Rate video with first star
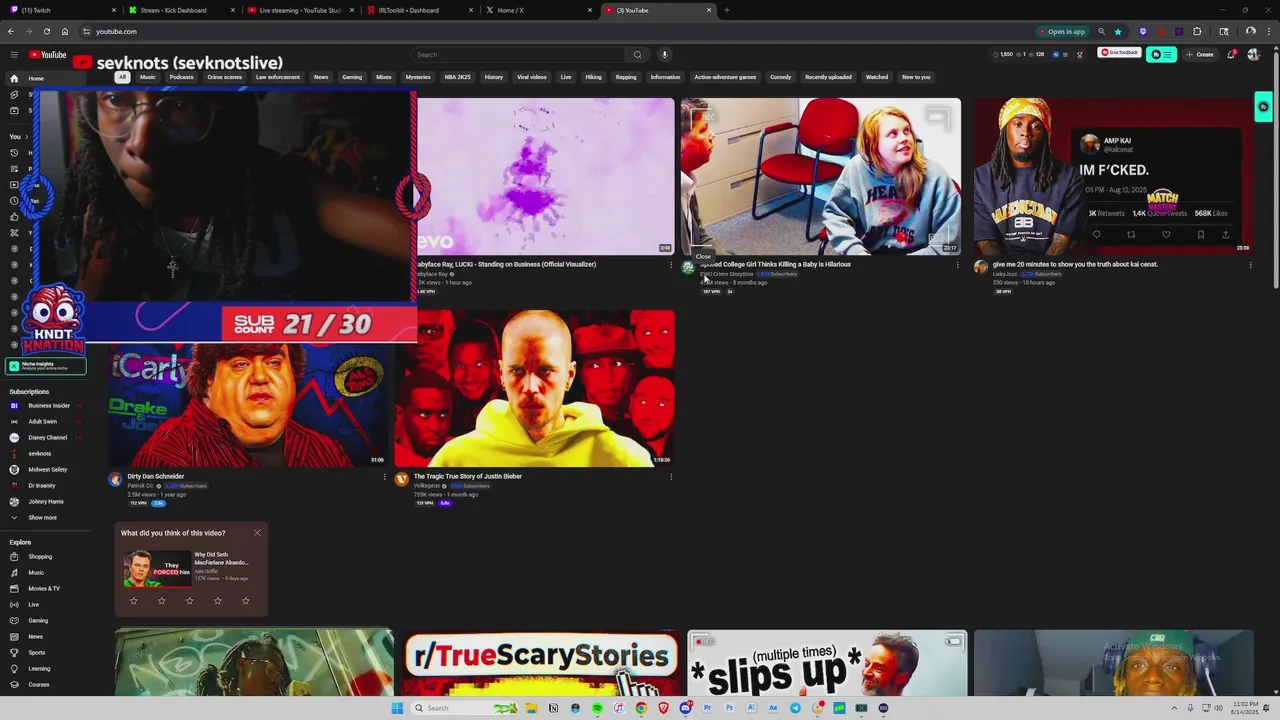 coord(134,601)
